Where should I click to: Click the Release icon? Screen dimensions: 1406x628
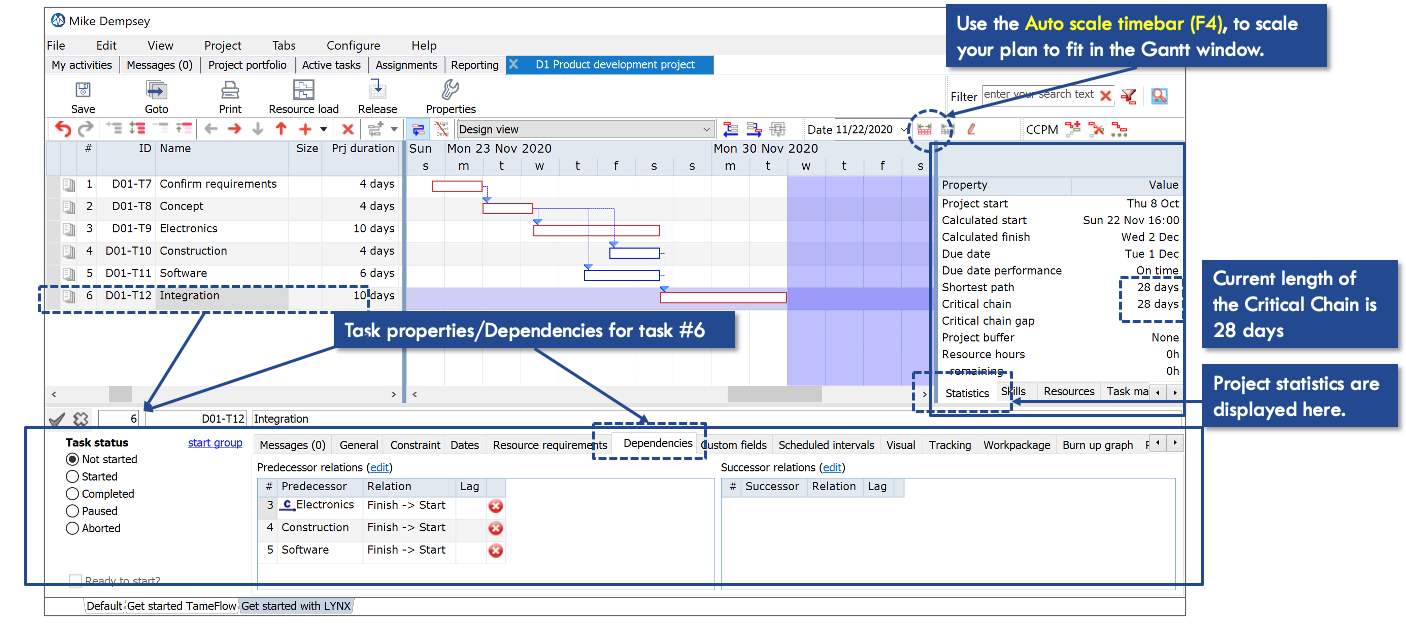377,90
